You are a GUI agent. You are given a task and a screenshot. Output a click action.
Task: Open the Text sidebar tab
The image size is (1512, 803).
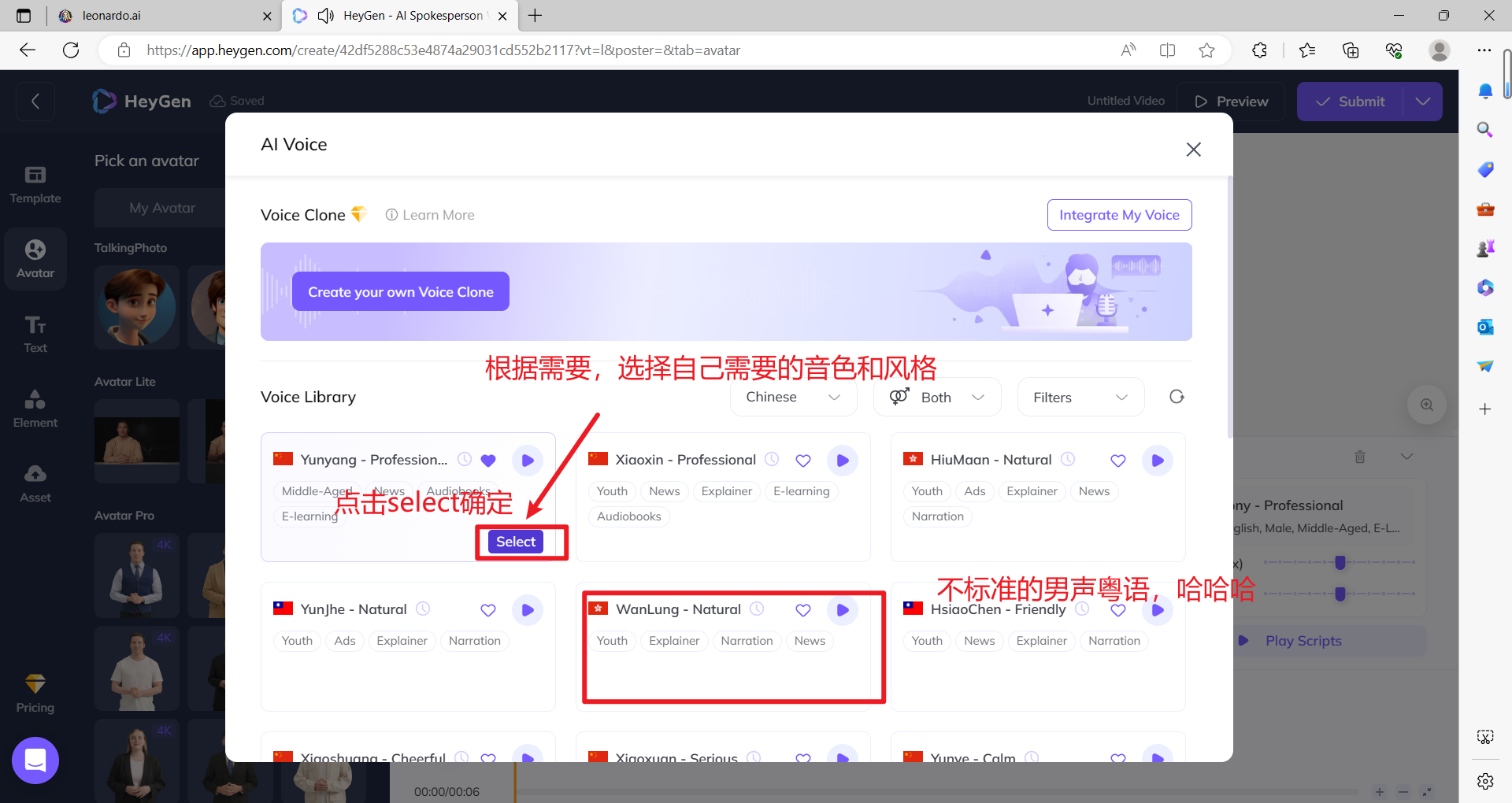click(35, 335)
